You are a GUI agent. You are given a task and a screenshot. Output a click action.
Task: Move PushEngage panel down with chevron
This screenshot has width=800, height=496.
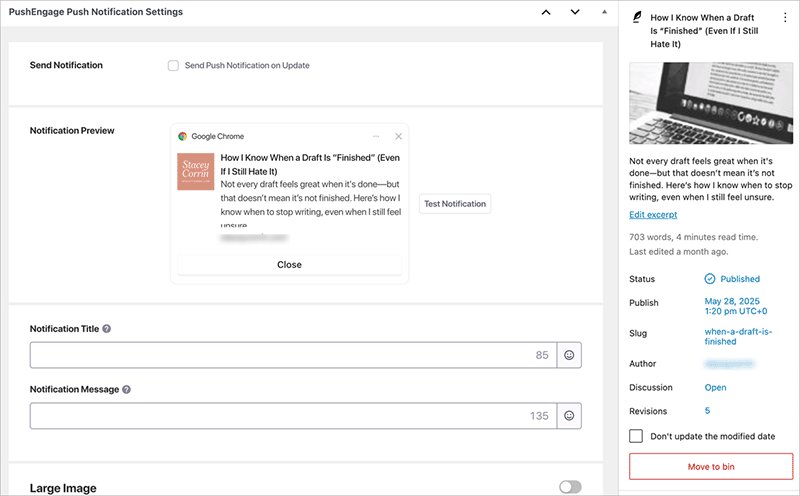(575, 12)
